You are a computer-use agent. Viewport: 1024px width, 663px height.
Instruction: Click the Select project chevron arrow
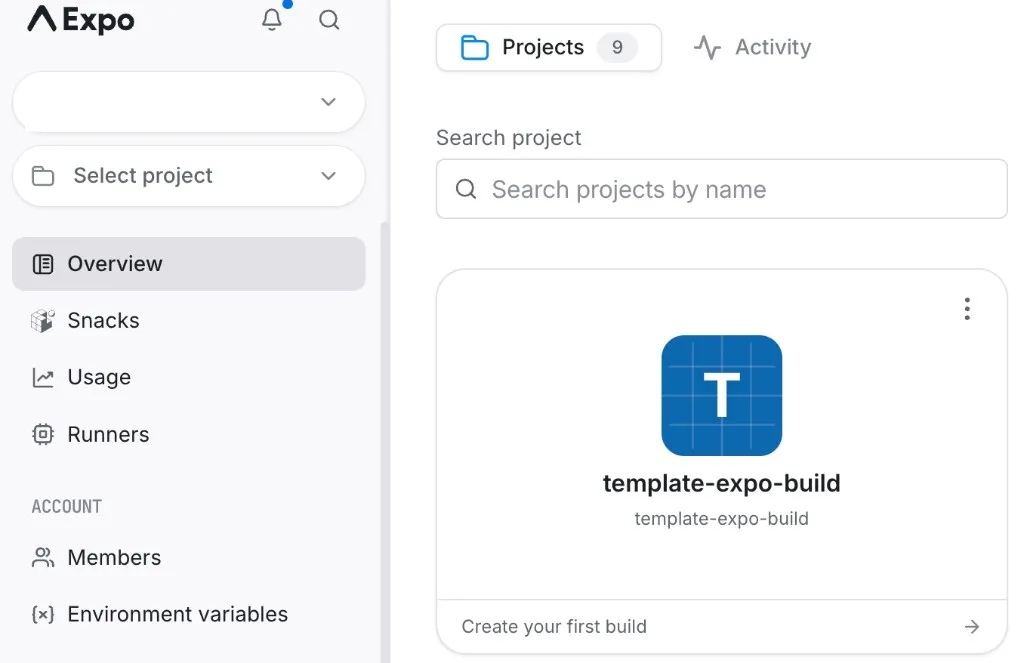[328, 176]
